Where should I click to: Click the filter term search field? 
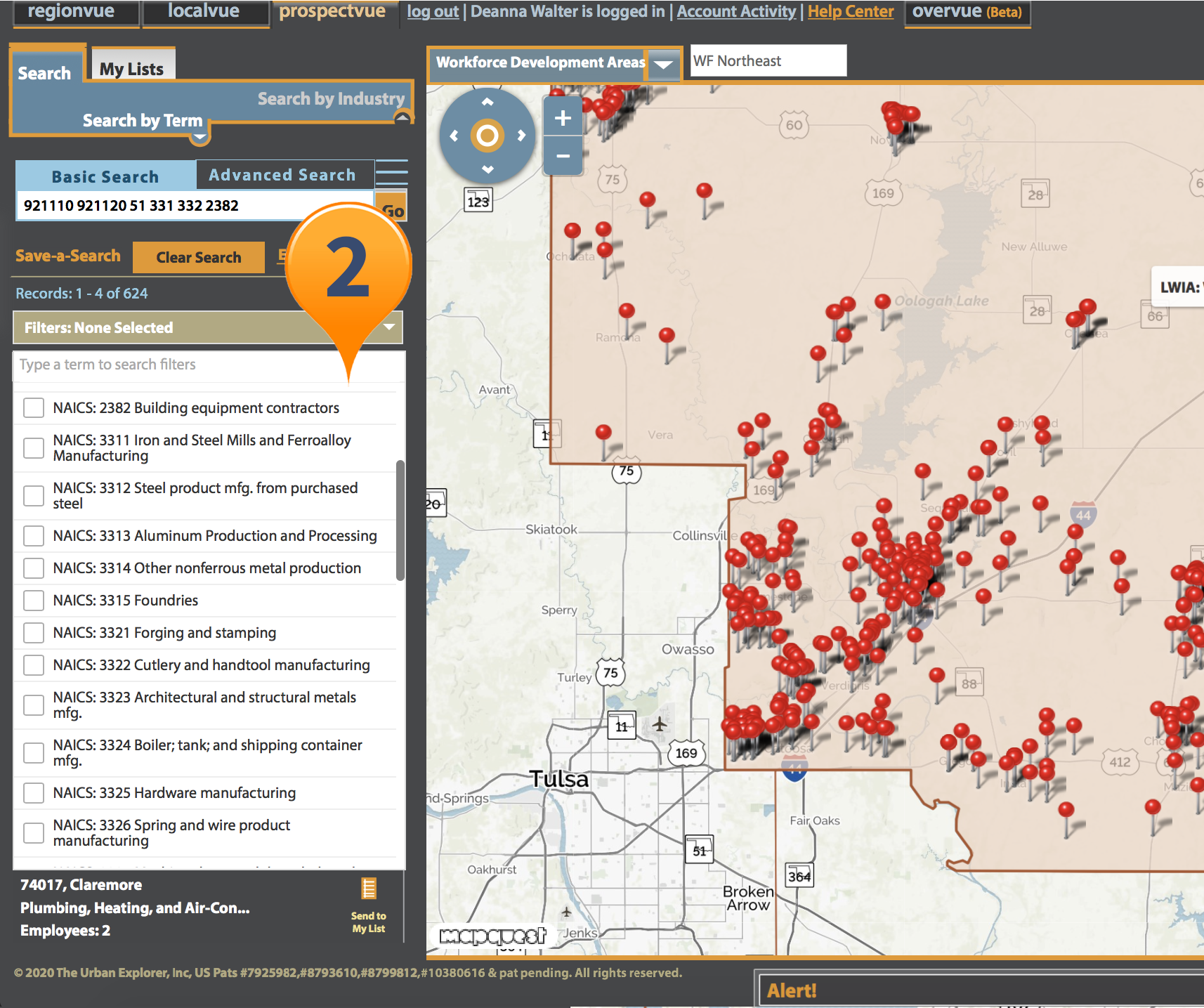click(209, 365)
